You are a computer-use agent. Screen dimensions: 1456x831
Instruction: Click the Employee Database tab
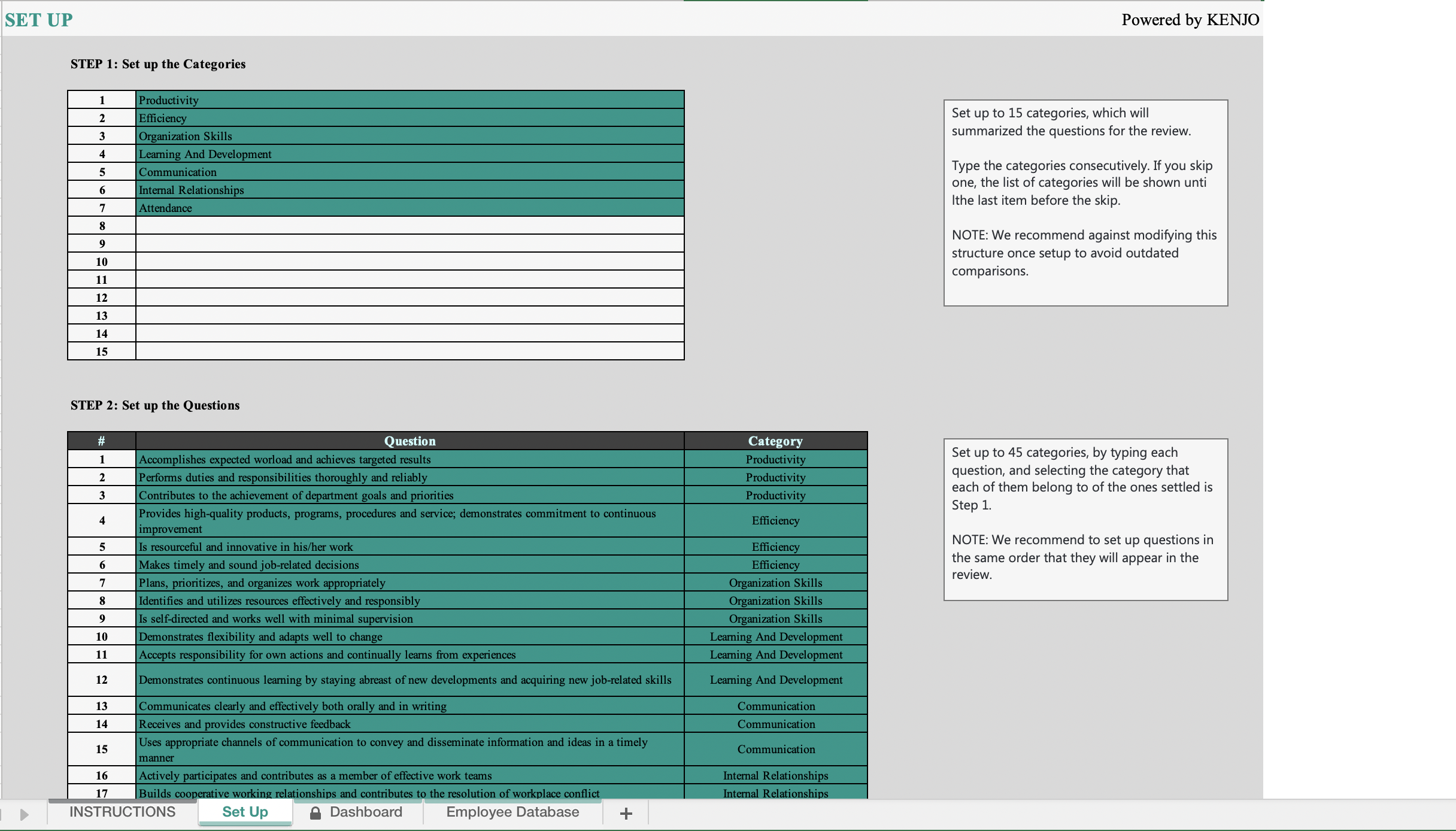coord(511,811)
